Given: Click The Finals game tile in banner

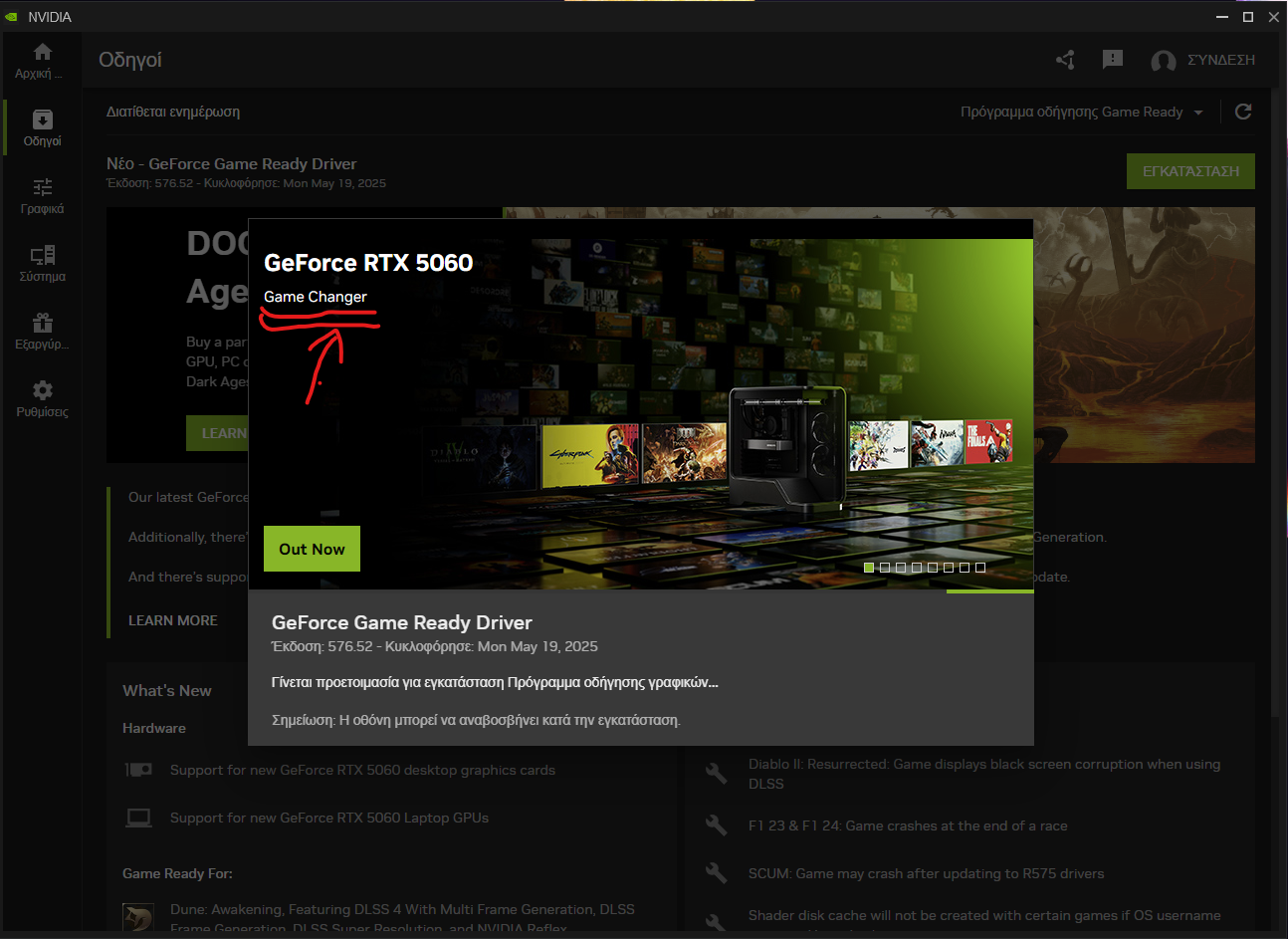Looking at the screenshot, I should tap(988, 441).
